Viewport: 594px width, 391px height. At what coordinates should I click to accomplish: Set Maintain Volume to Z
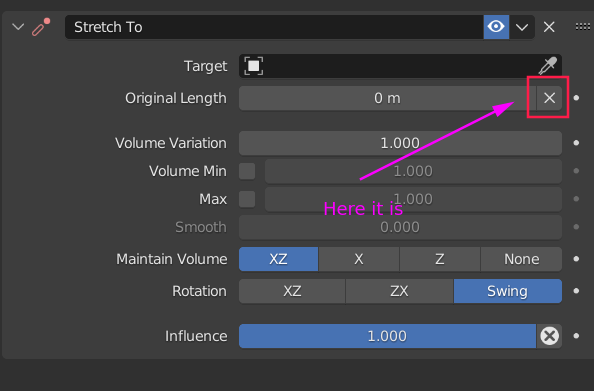click(x=440, y=259)
